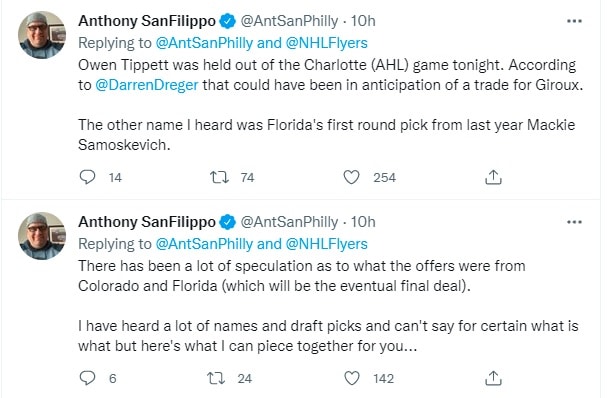This screenshot has height=398, width=613.
Task: Open @AntSanPhilly link in second tweet's reply line
Action: [x=204, y=244]
